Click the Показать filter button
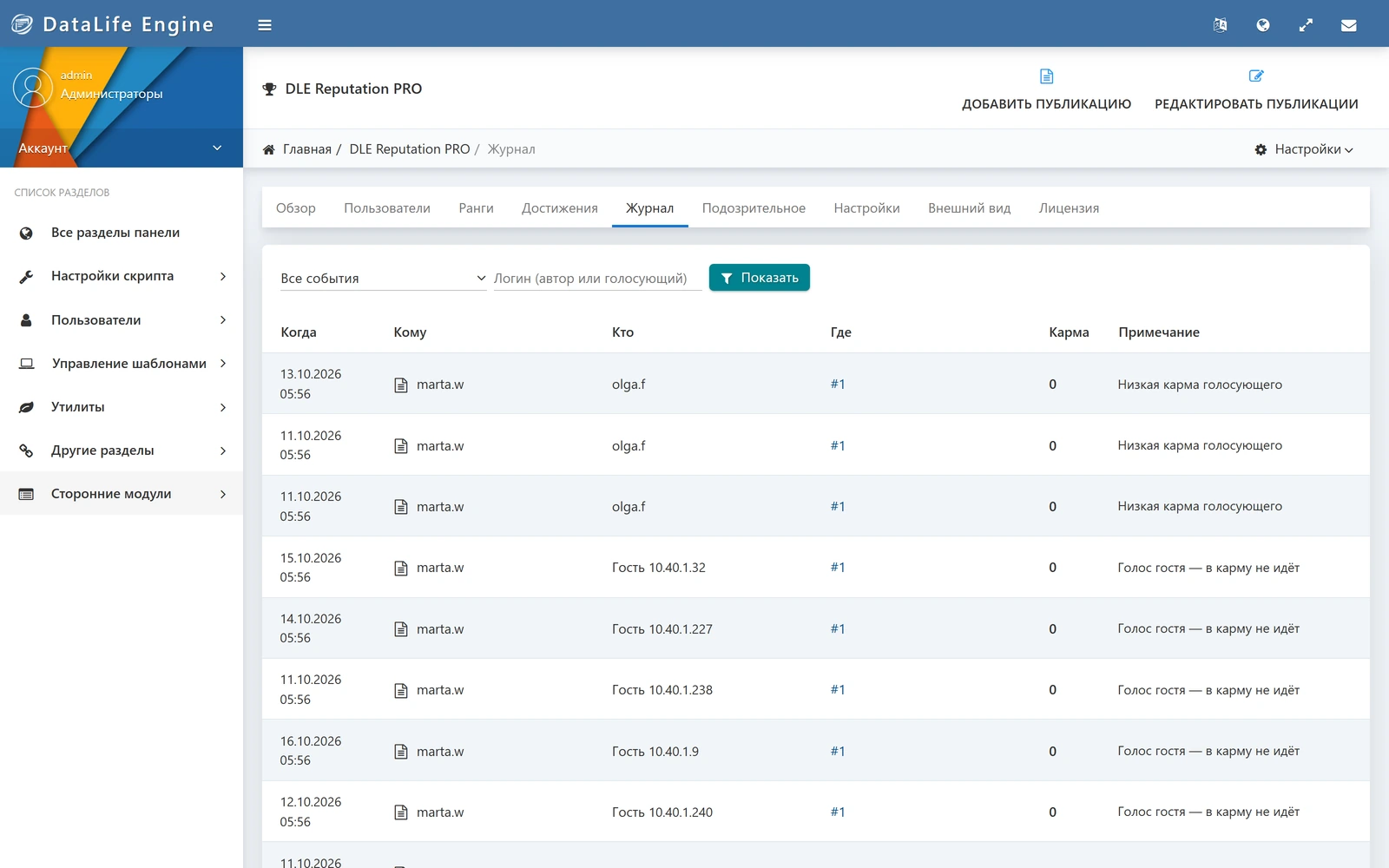 coord(760,278)
